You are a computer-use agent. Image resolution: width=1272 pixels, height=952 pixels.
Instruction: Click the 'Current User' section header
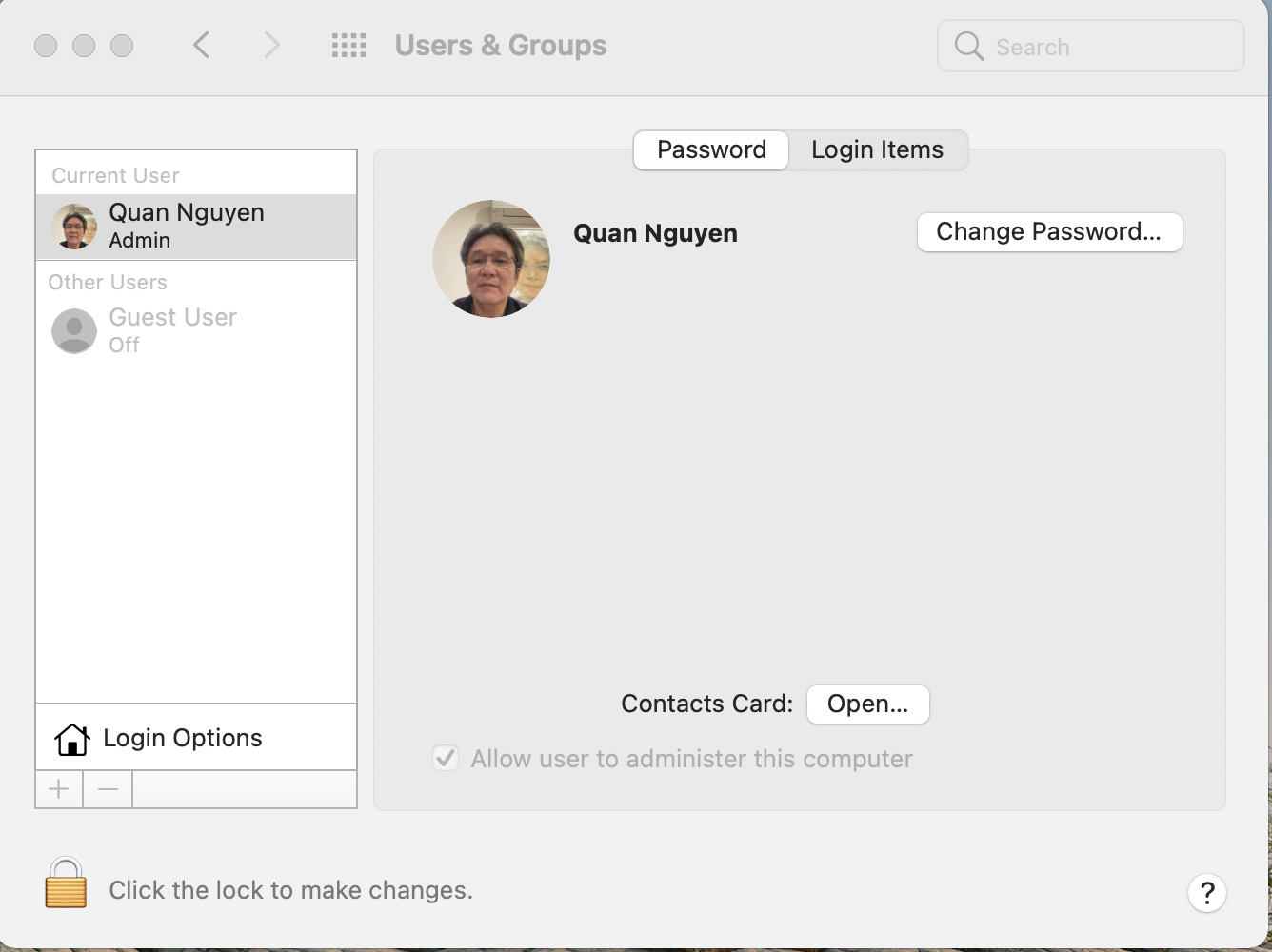115,175
